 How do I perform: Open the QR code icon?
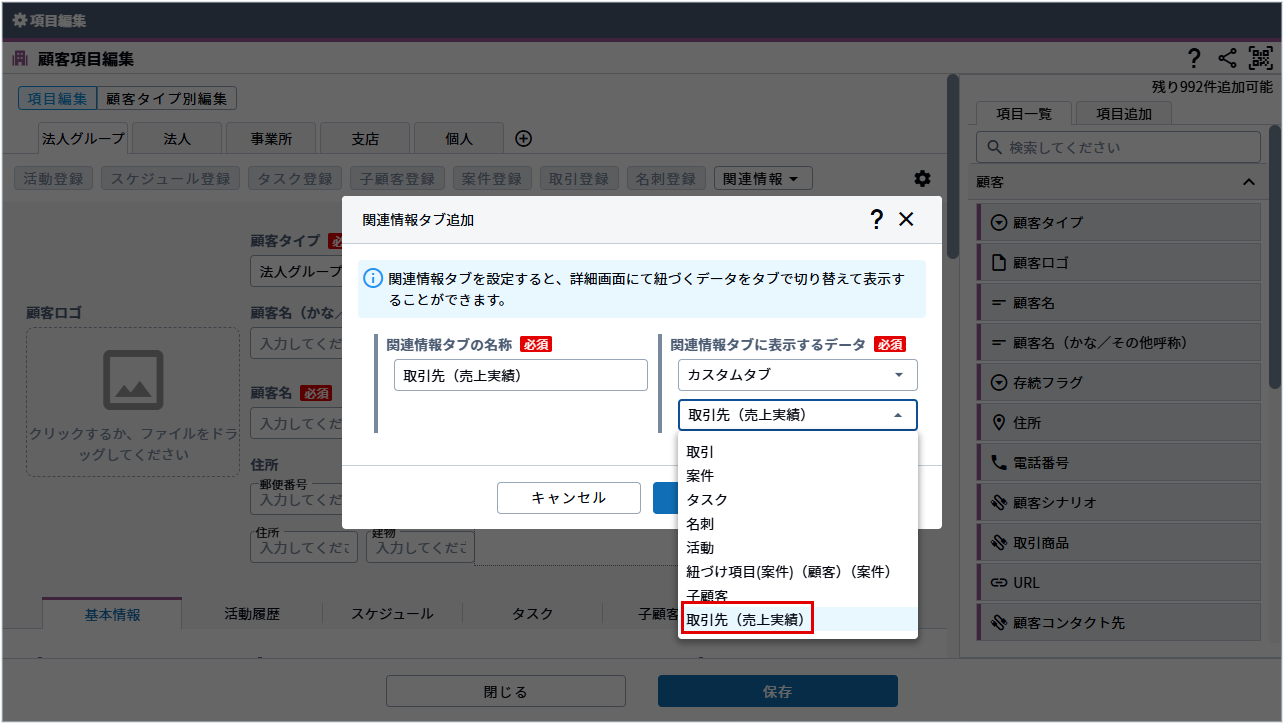pos(1259,59)
